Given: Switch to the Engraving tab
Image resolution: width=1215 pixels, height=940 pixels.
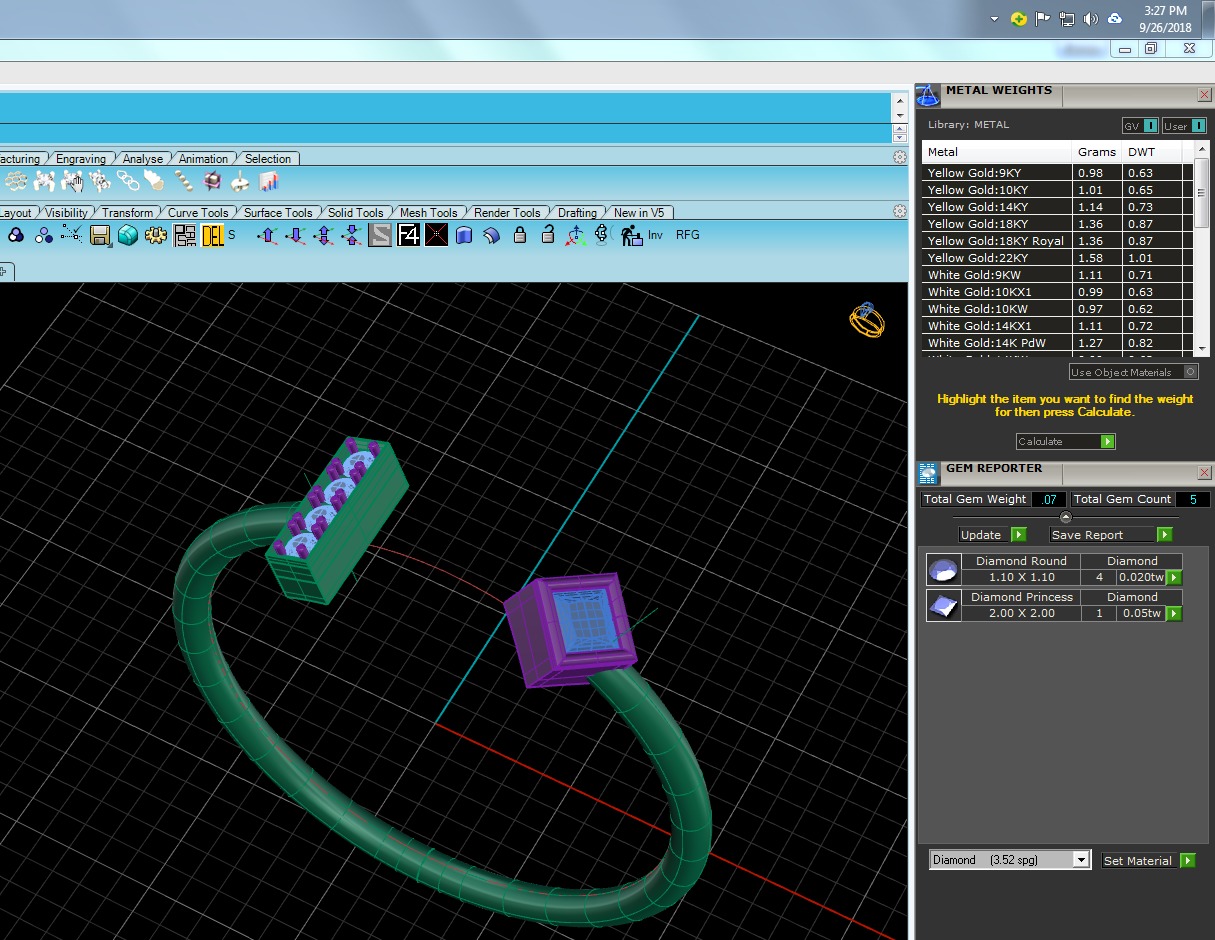Looking at the screenshot, I should tap(81, 159).
